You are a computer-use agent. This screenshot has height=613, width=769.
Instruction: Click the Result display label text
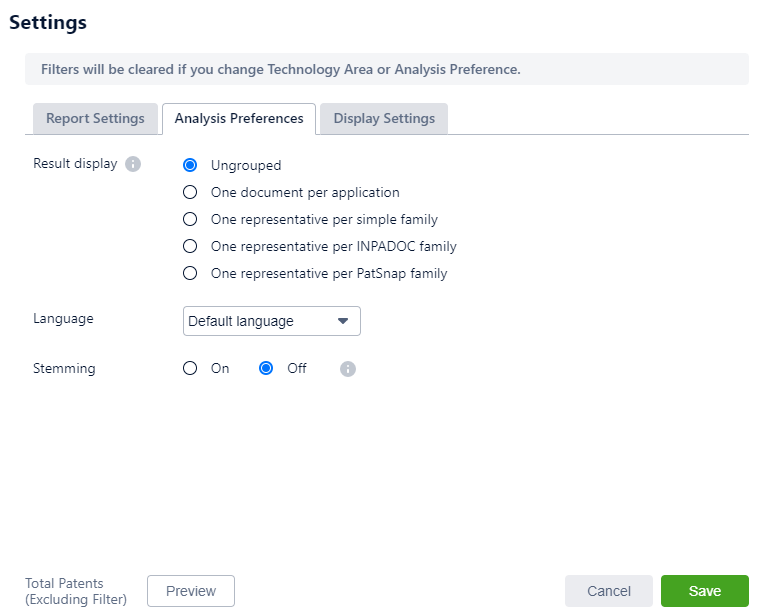coord(75,164)
